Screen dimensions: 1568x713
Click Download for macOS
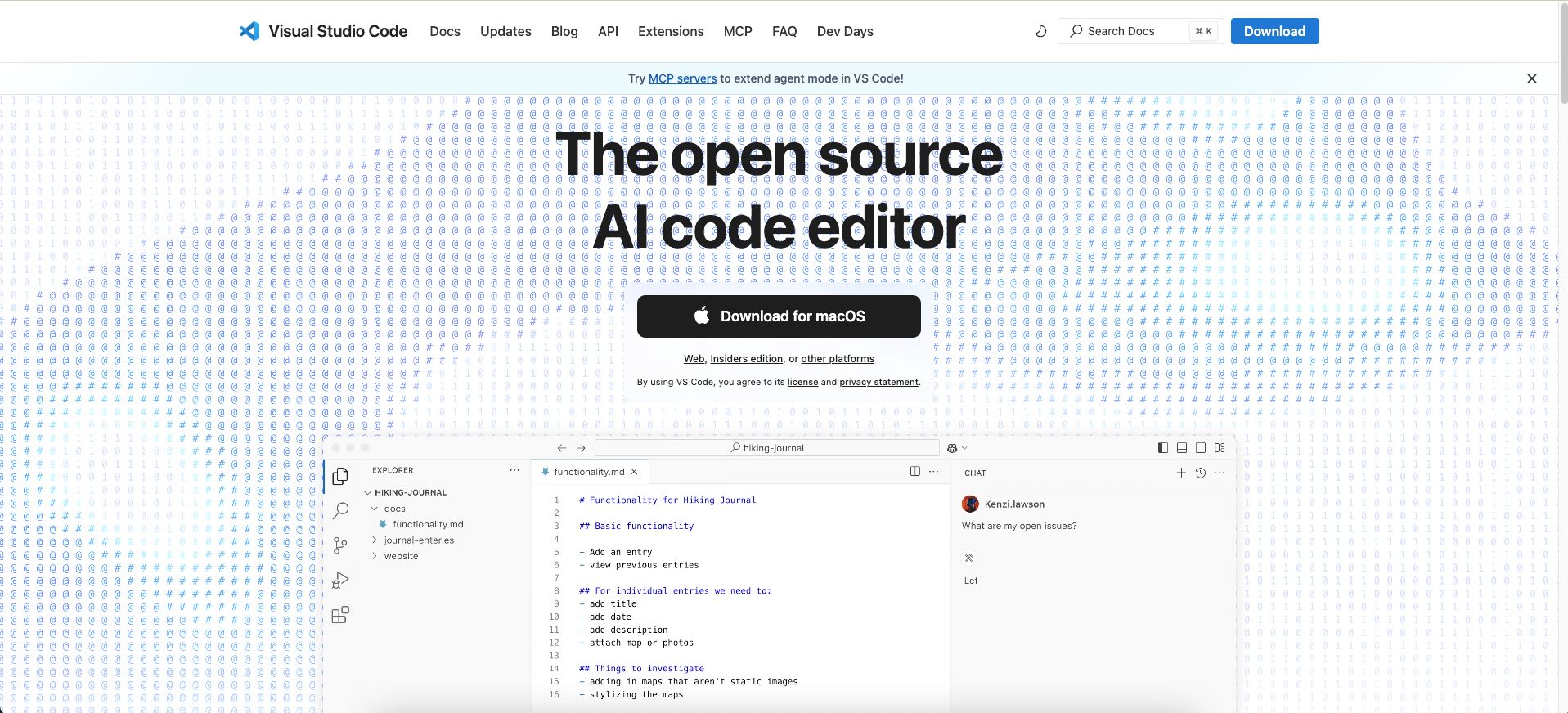(x=779, y=316)
